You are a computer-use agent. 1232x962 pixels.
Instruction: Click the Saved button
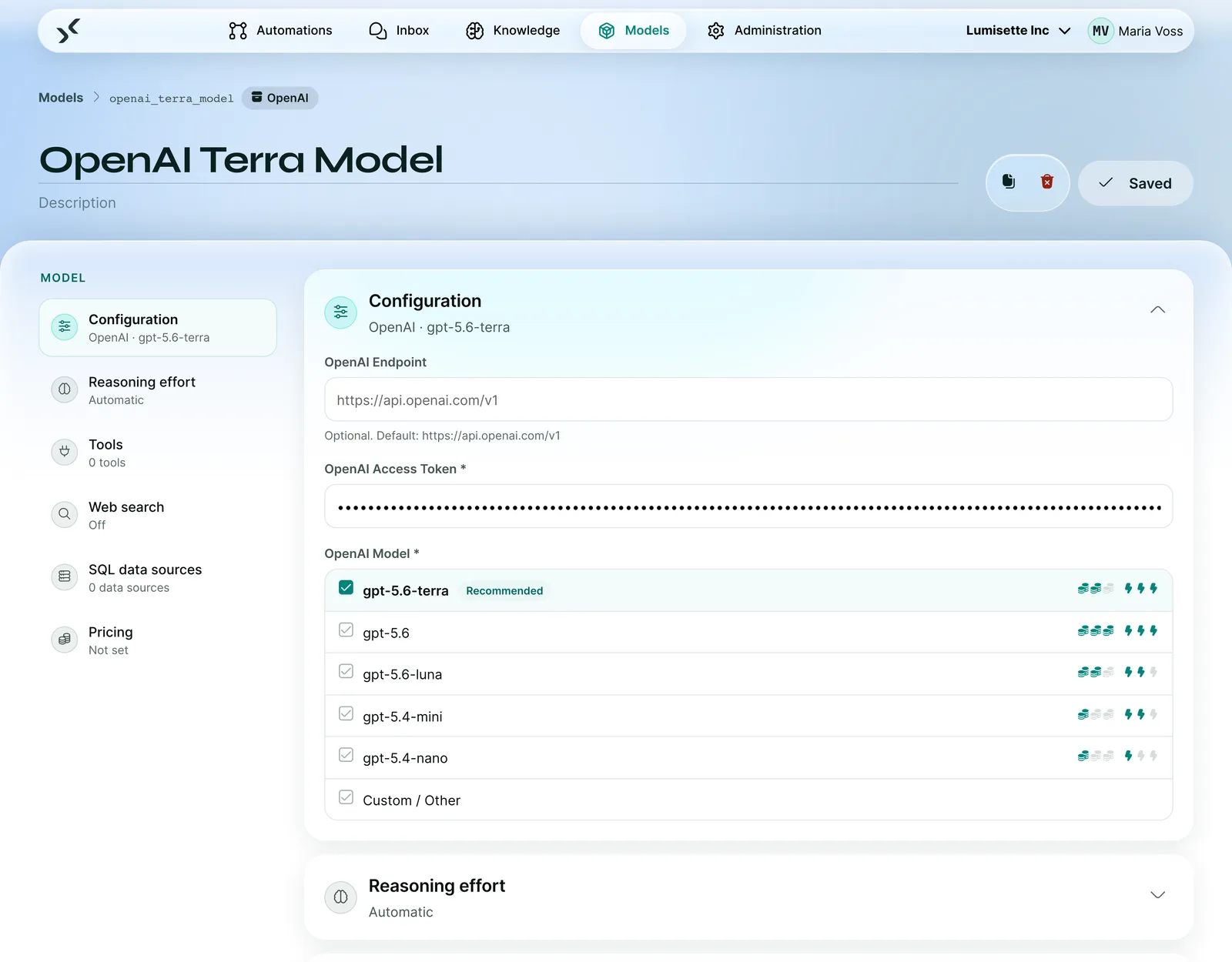coord(1136,183)
